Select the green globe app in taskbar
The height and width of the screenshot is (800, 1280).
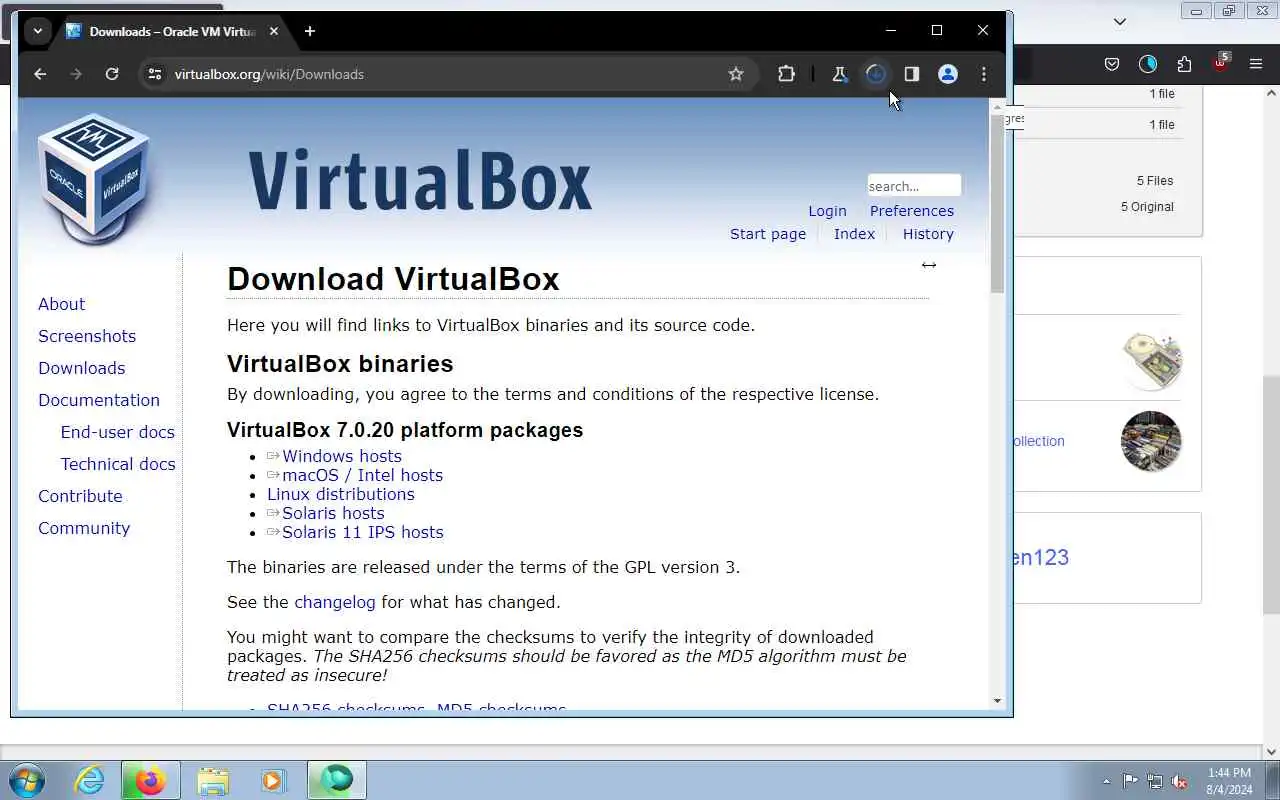click(x=337, y=780)
